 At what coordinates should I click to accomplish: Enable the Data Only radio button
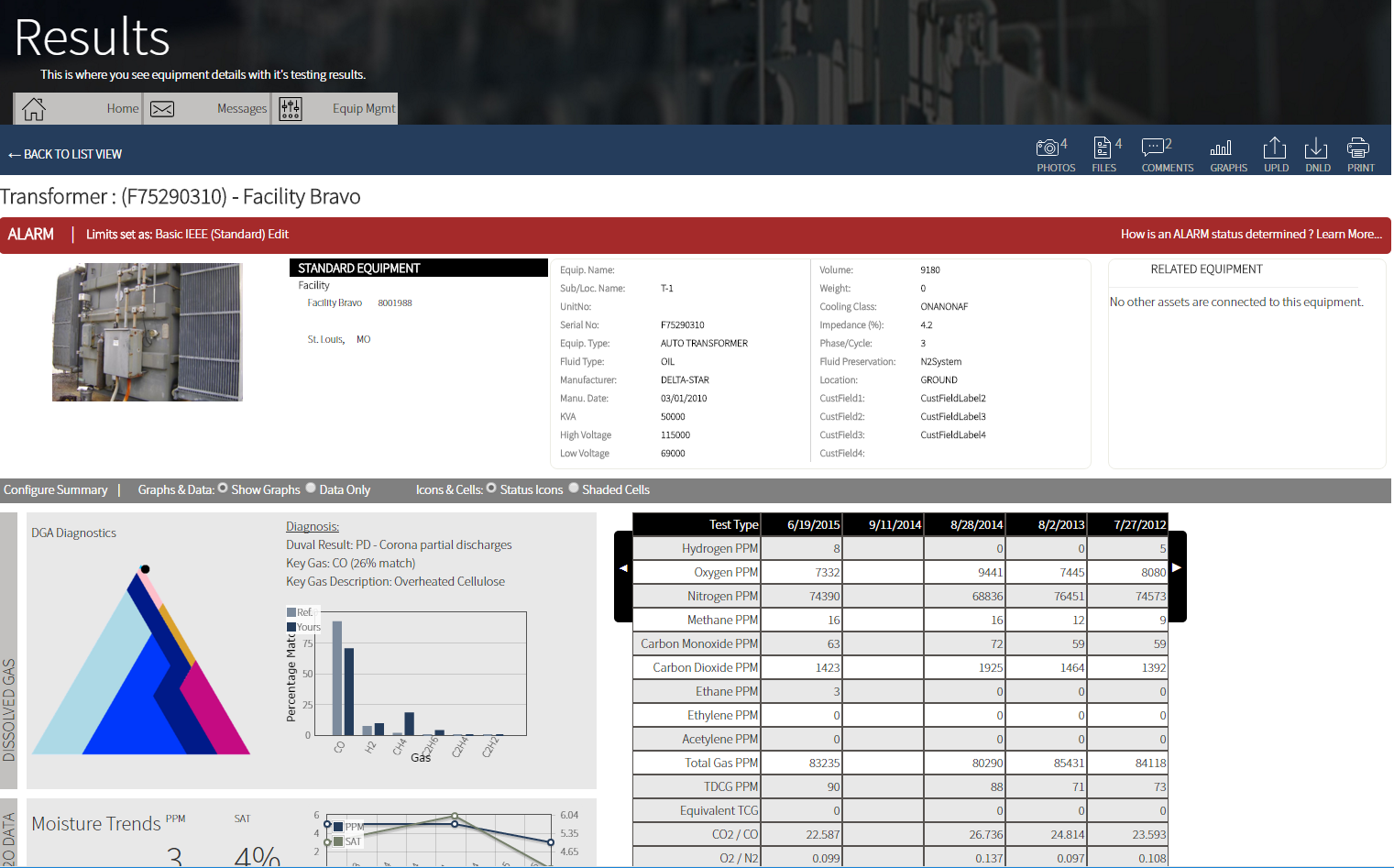(311, 489)
